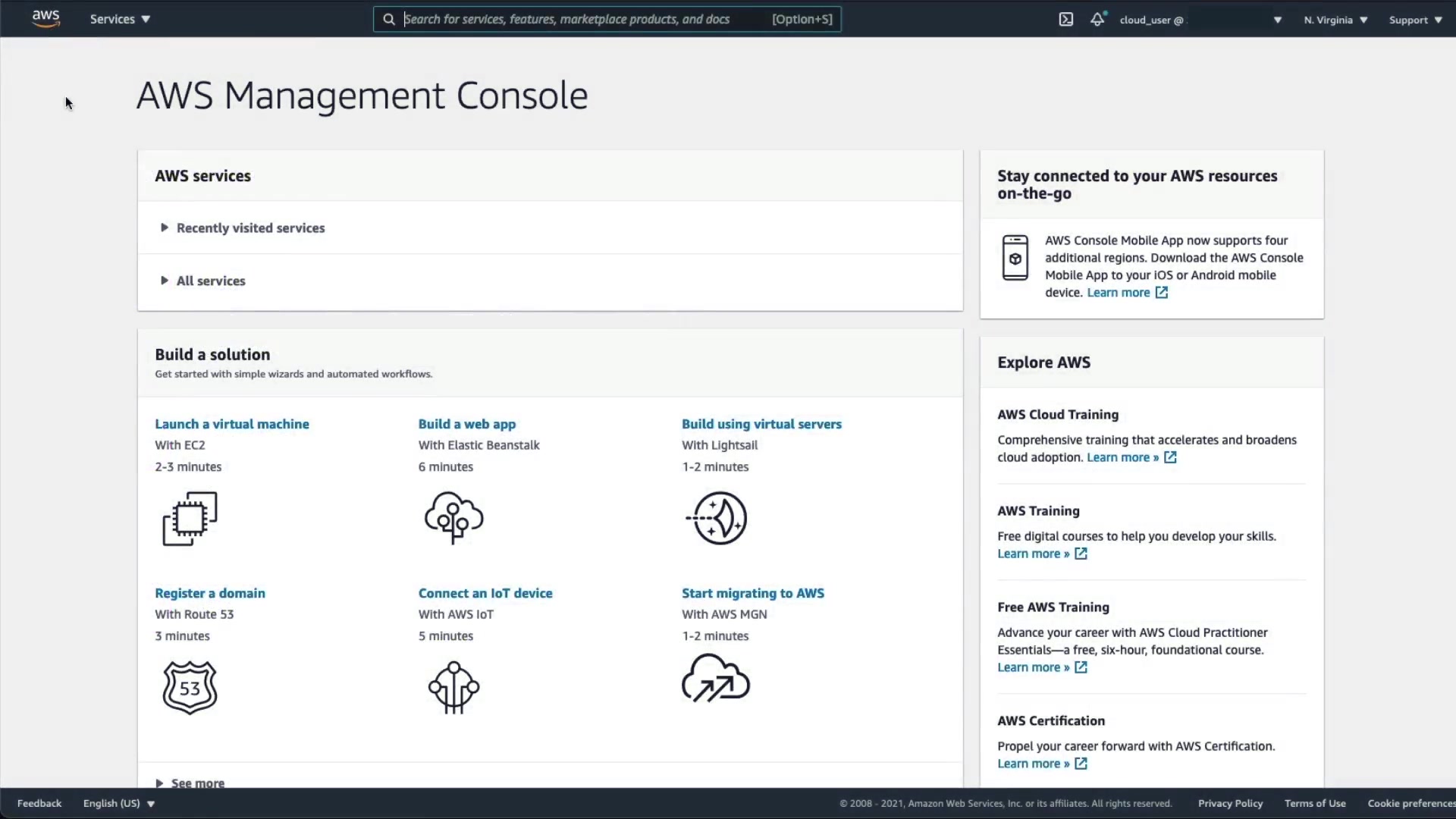Open the Launch a virtual machine link
This screenshot has width=1456, height=819.
(232, 424)
